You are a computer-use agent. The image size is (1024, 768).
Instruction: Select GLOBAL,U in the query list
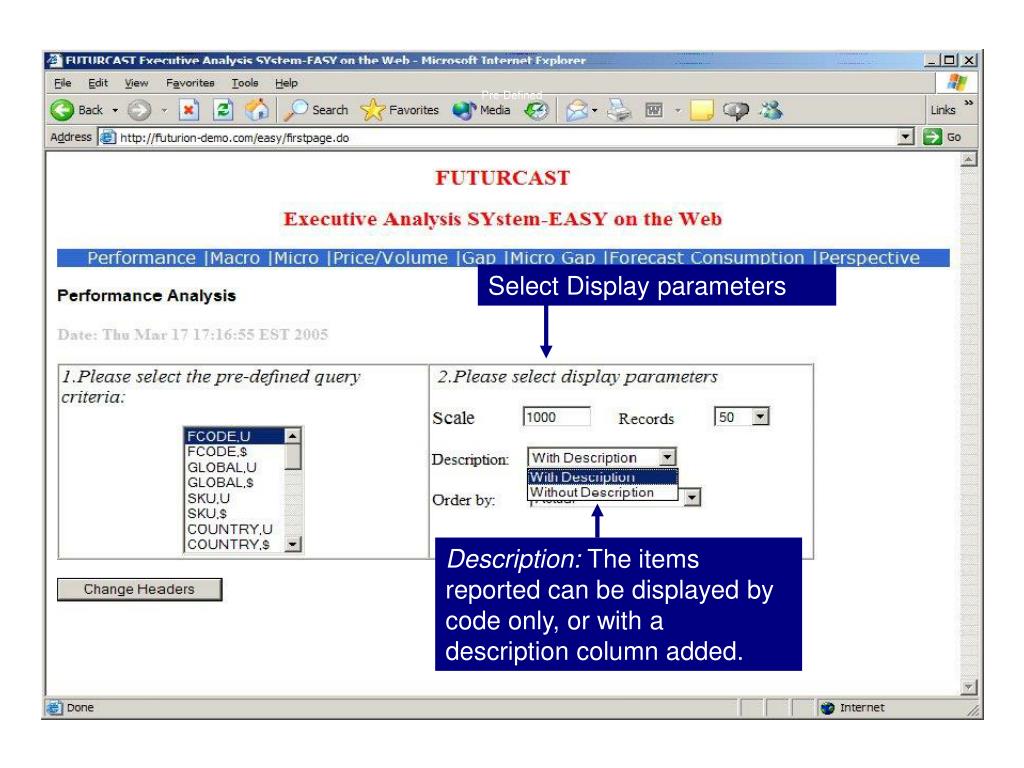[x=235, y=468]
